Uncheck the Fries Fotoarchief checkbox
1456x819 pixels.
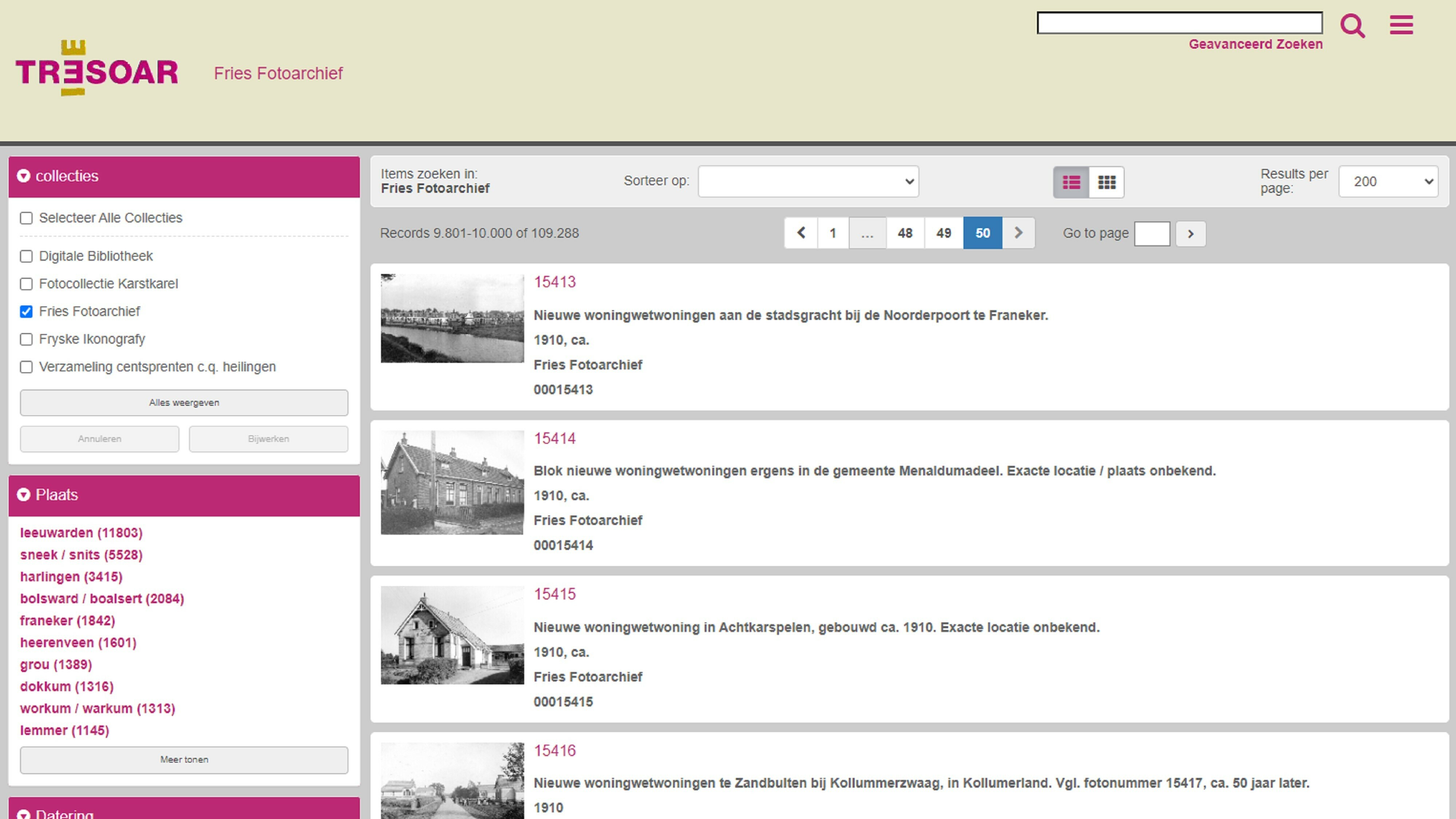click(x=27, y=312)
